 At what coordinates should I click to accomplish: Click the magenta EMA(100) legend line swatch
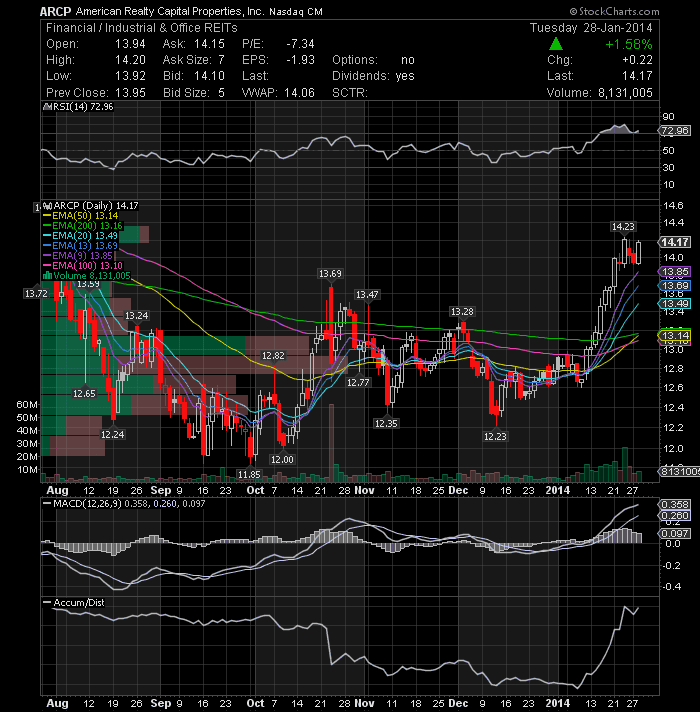pos(47,266)
